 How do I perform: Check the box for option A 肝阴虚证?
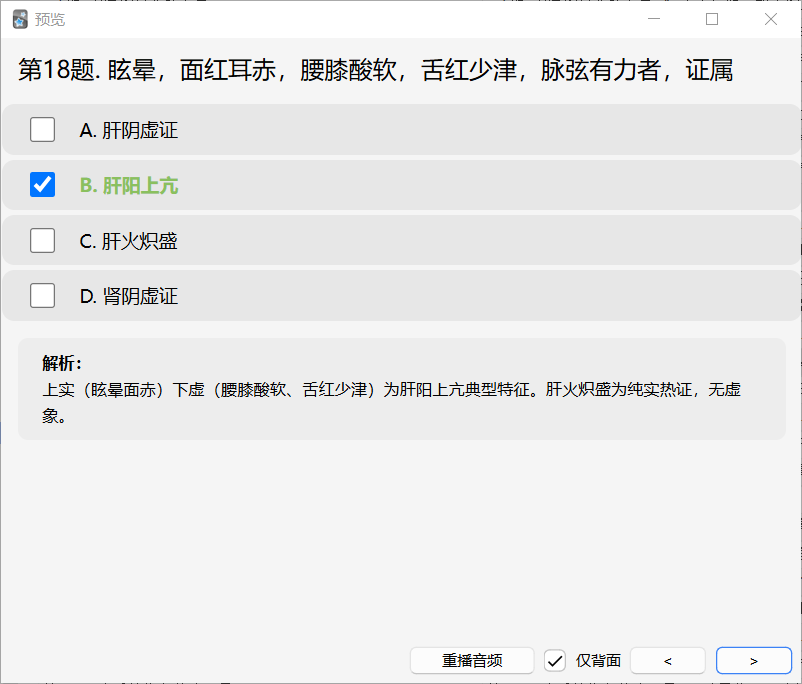point(42,129)
